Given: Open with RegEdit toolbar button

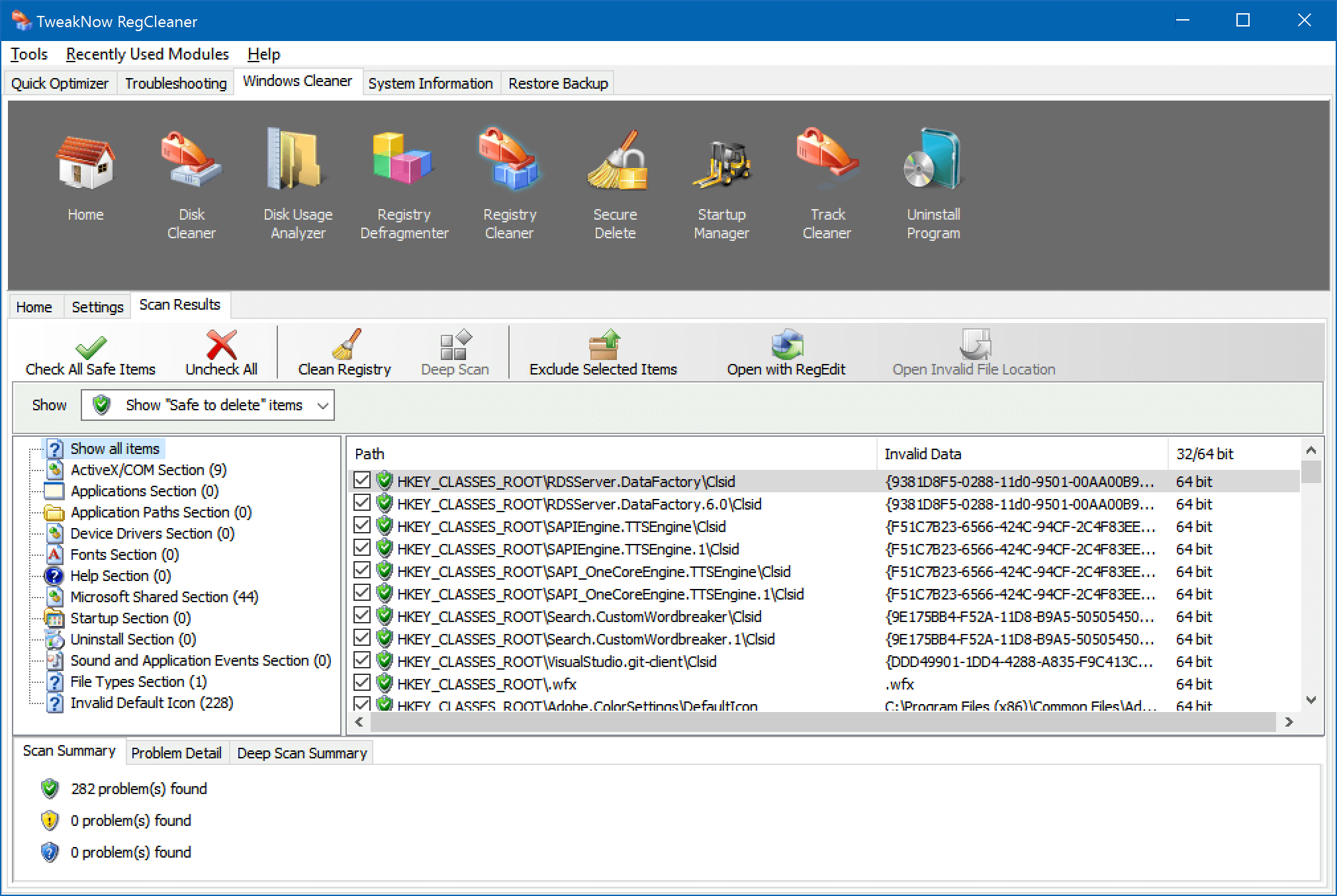Looking at the screenshot, I should 786,355.
